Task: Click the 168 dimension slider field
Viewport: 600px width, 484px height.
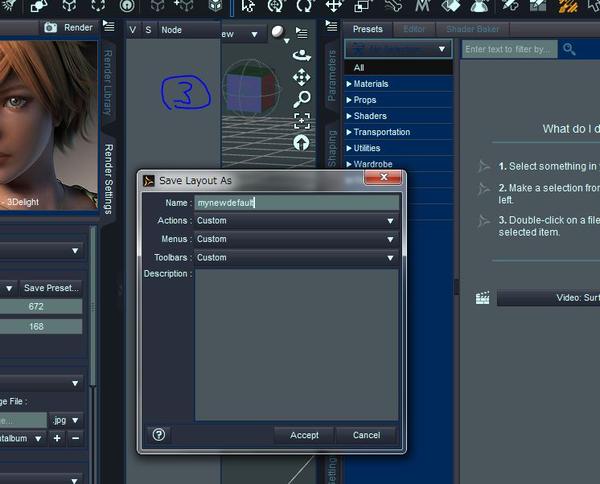Action: [41, 327]
